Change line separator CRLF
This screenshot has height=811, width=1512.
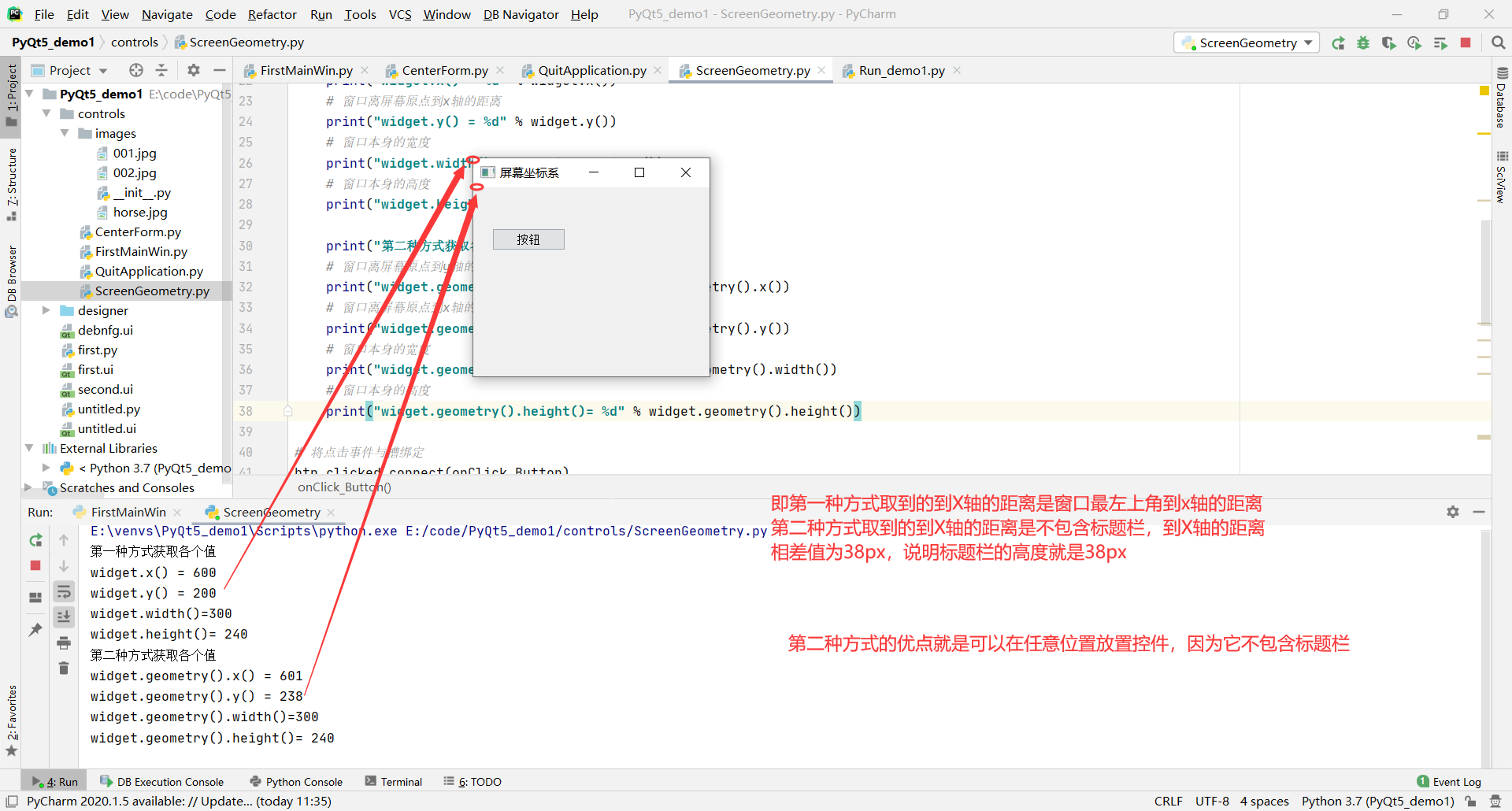click(1169, 801)
